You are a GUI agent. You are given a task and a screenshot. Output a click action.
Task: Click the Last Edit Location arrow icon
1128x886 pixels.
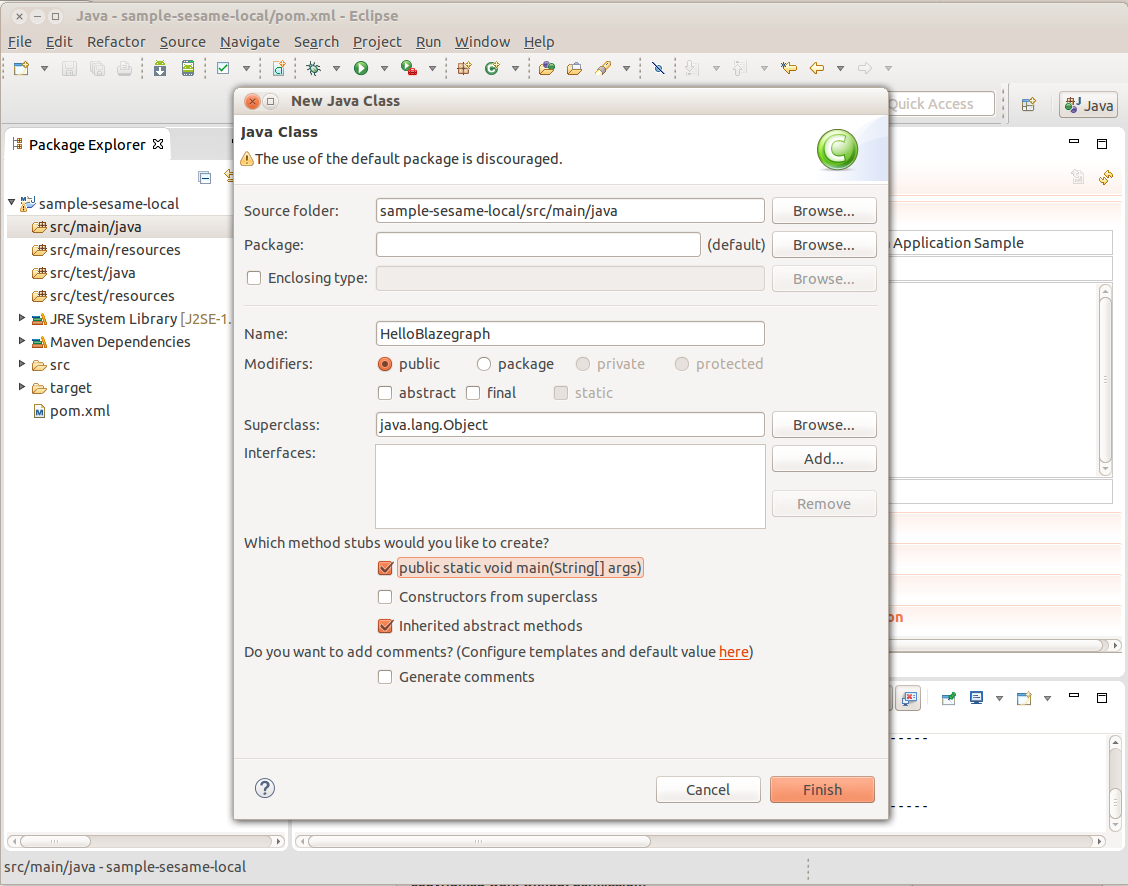click(789, 69)
